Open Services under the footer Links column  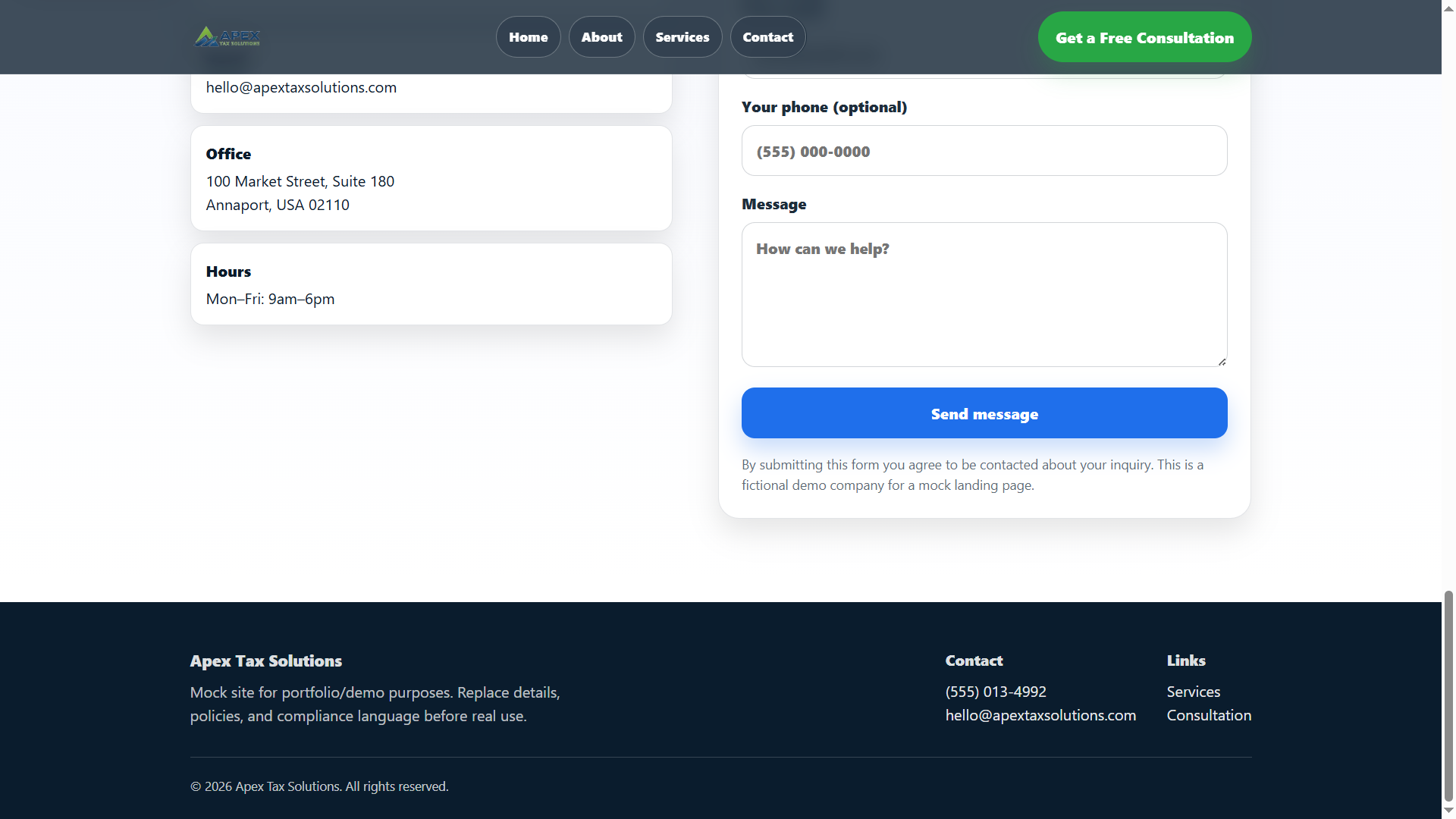click(x=1193, y=692)
